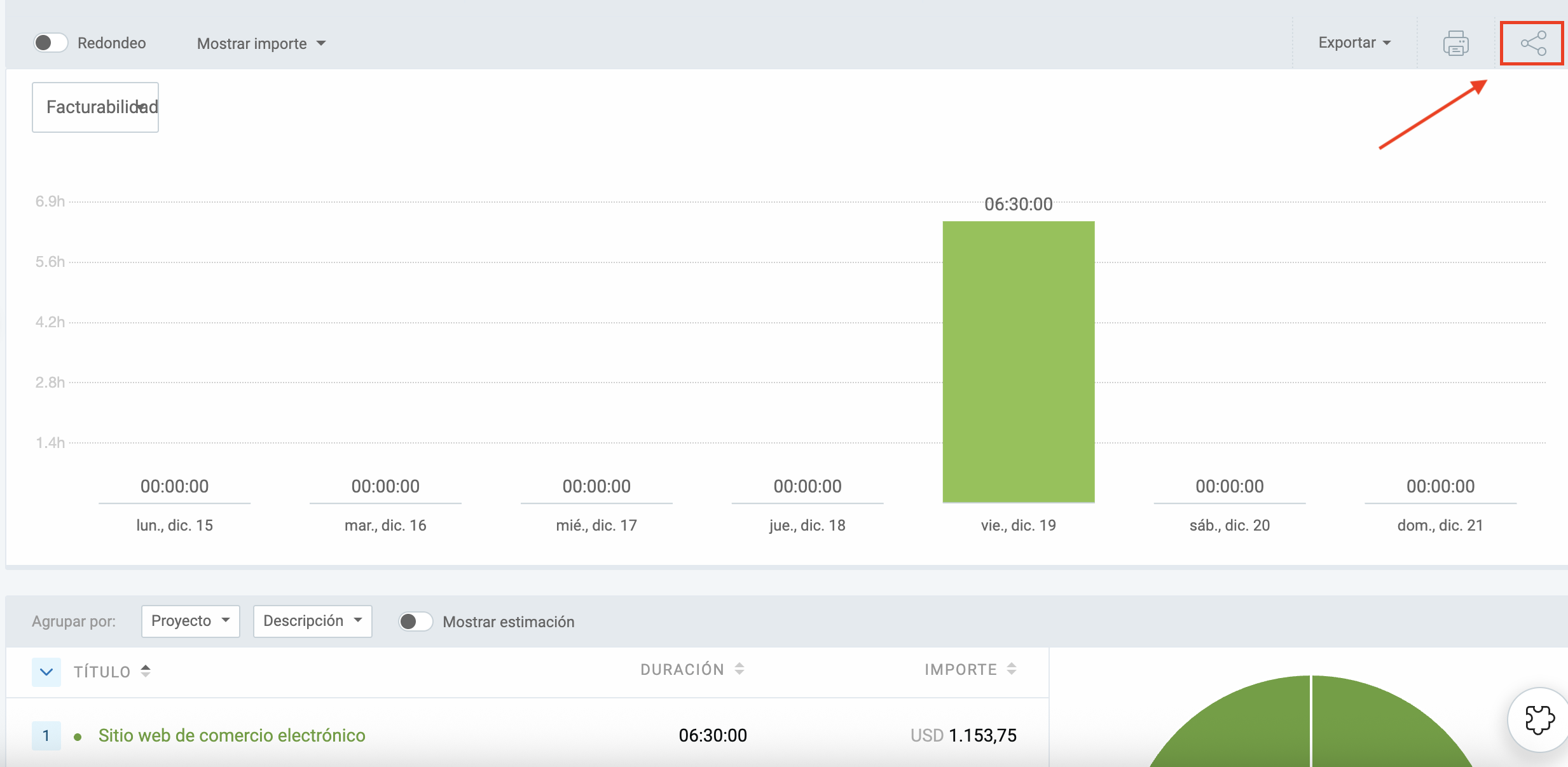Click the share report icon
This screenshot has width=1568, height=767.
coord(1533,43)
